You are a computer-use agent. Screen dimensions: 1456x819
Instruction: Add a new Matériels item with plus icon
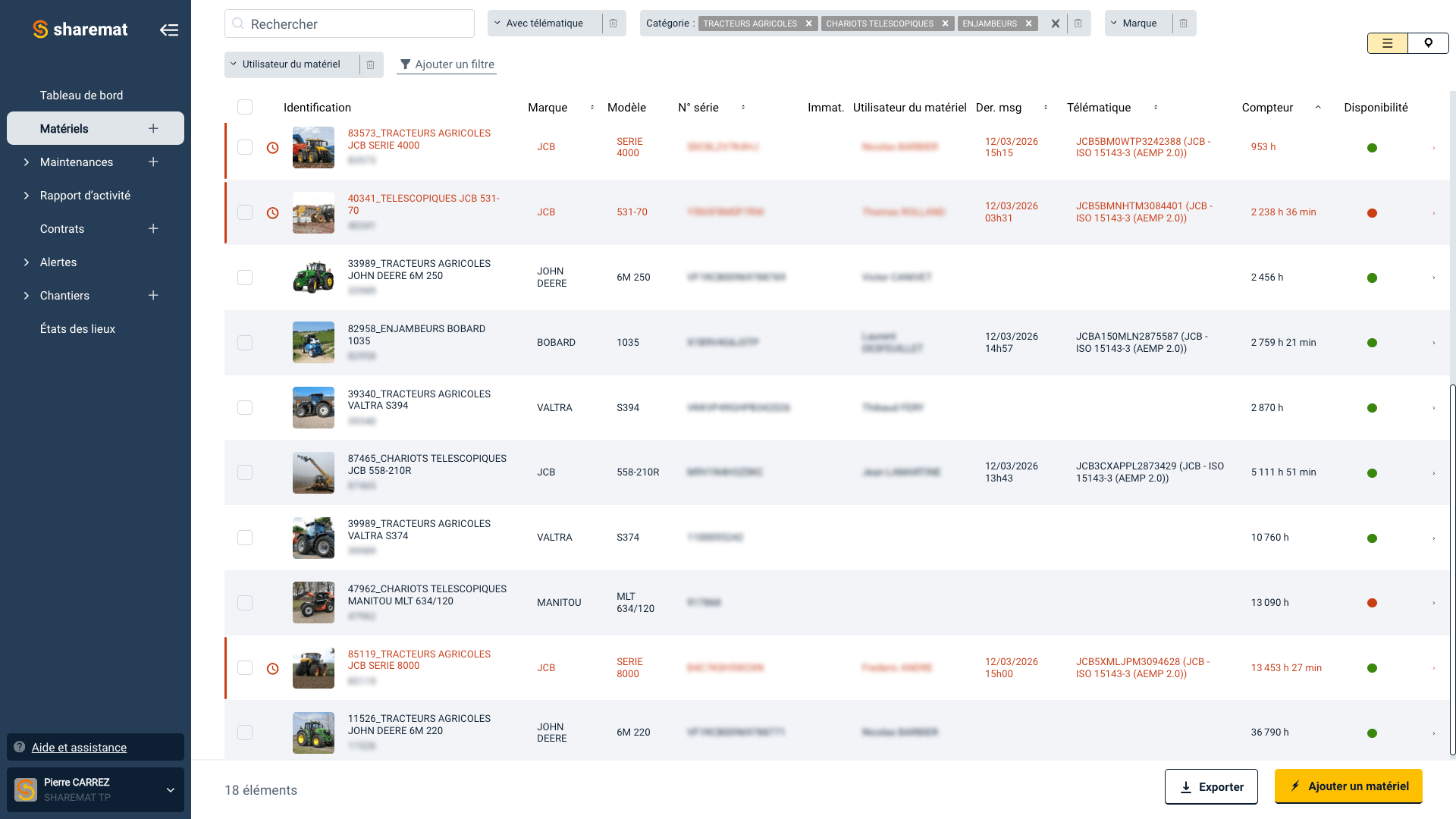153,128
